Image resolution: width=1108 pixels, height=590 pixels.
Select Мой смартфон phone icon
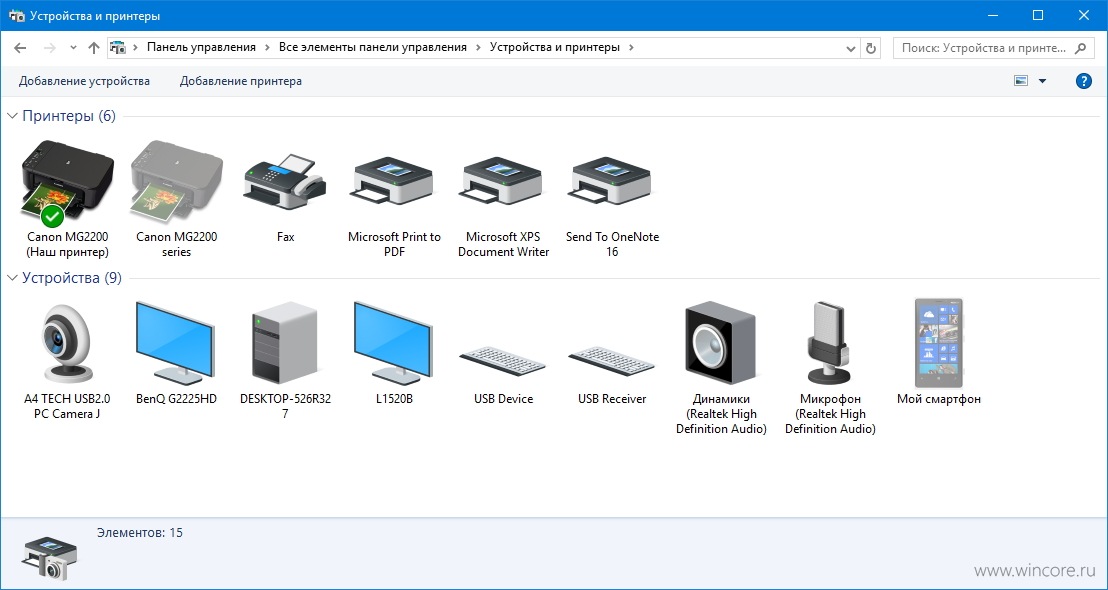point(938,343)
